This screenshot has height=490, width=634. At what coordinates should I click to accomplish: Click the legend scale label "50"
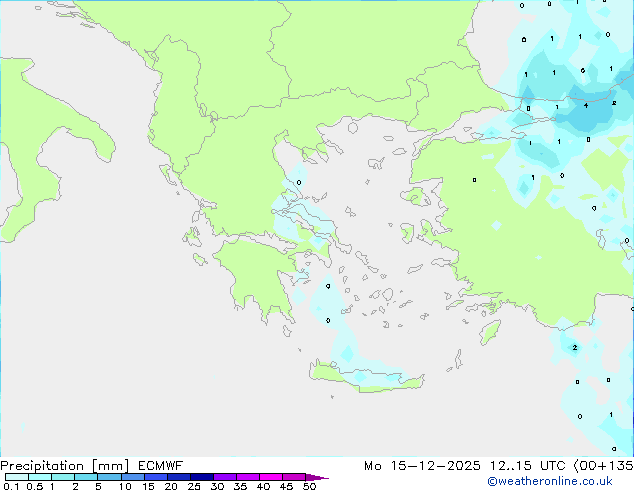(x=309, y=487)
